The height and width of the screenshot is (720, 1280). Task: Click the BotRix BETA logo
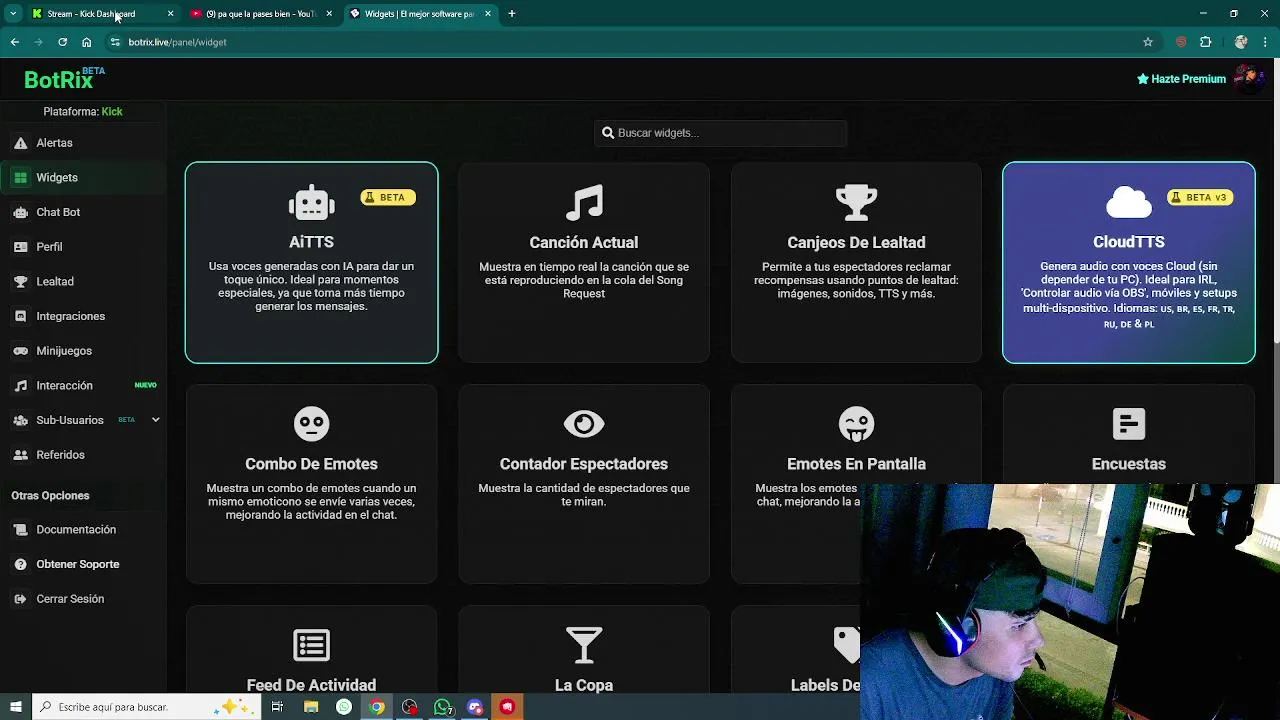click(64, 79)
